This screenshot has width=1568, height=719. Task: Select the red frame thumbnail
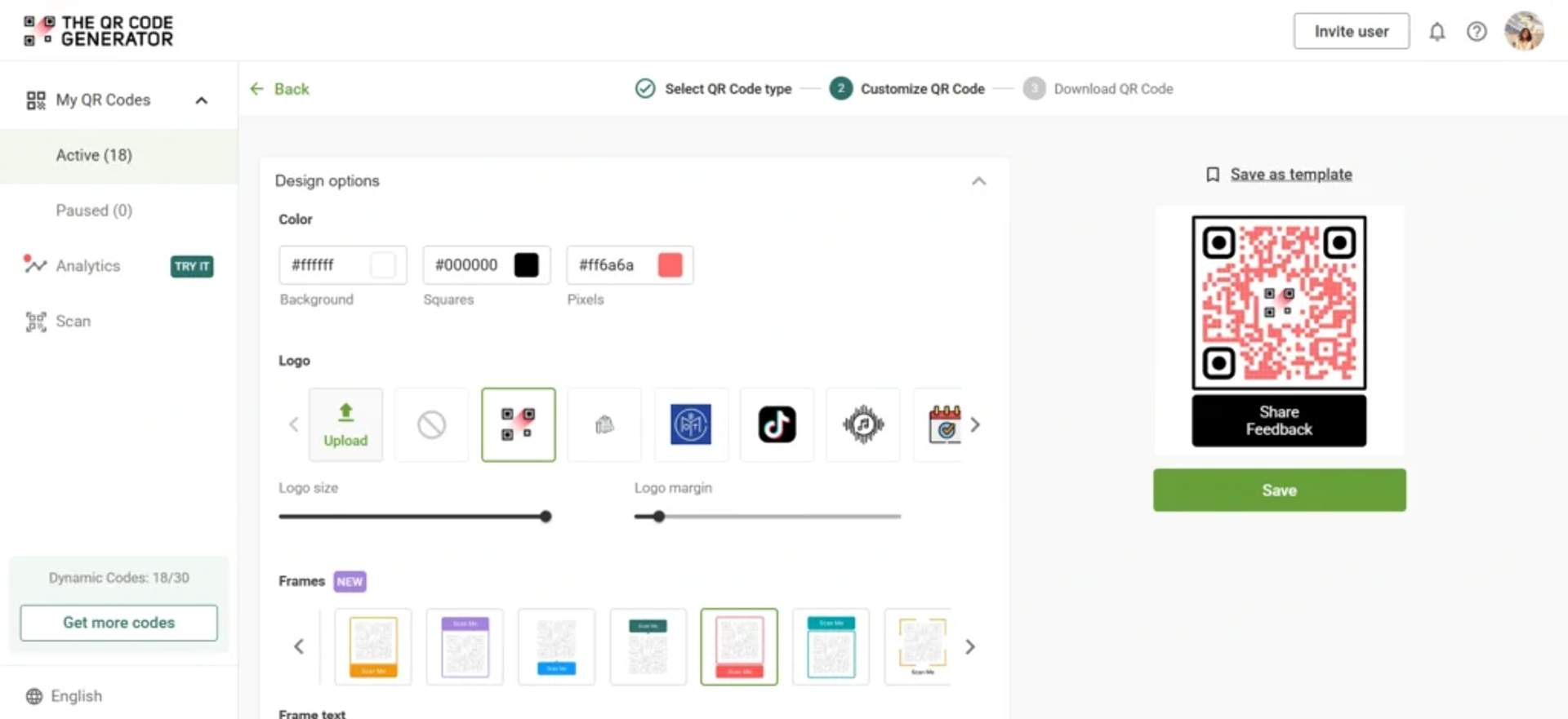click(739, 647)
